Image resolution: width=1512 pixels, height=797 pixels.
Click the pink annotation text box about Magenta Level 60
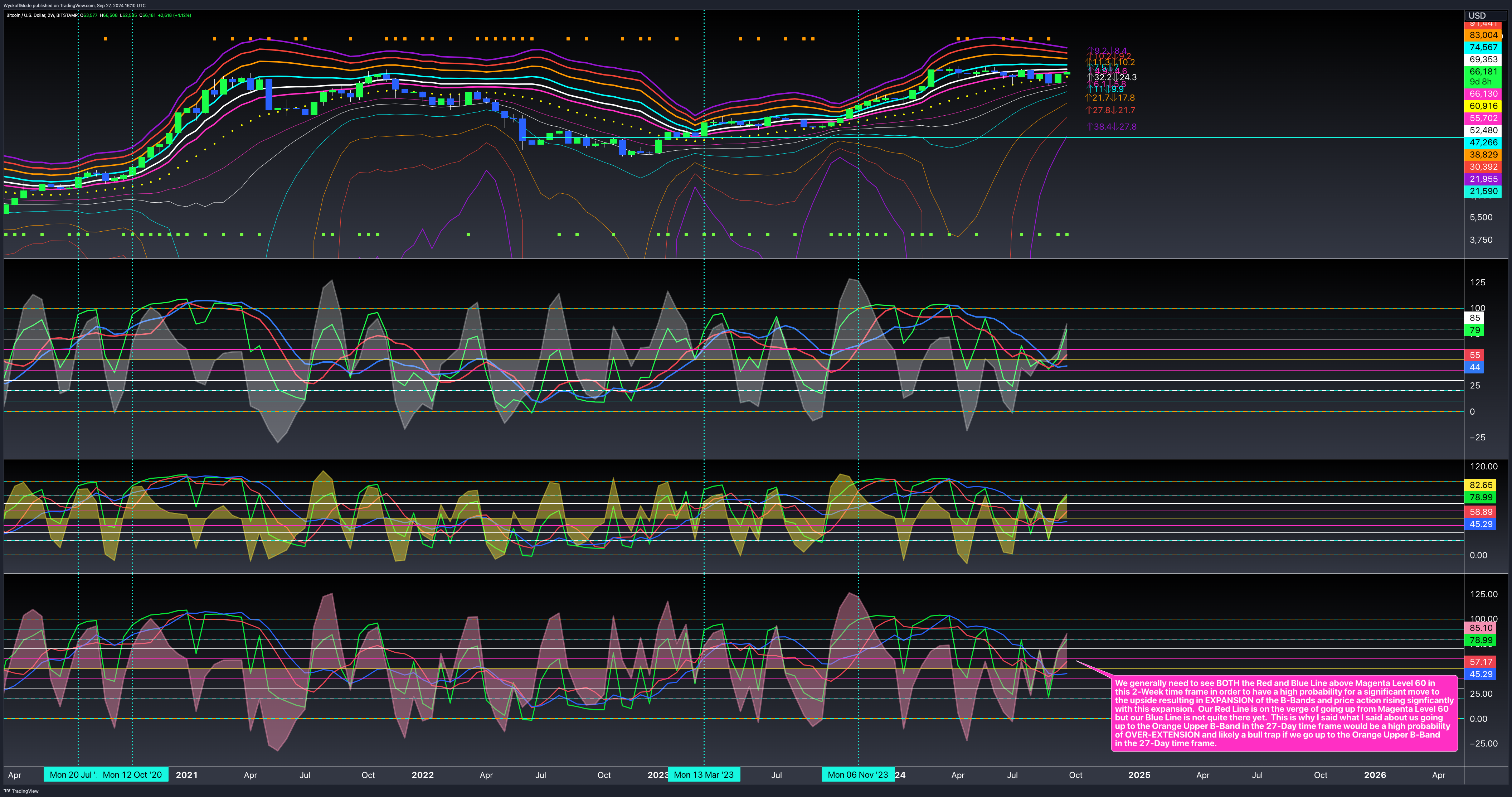pos(1284,713)
